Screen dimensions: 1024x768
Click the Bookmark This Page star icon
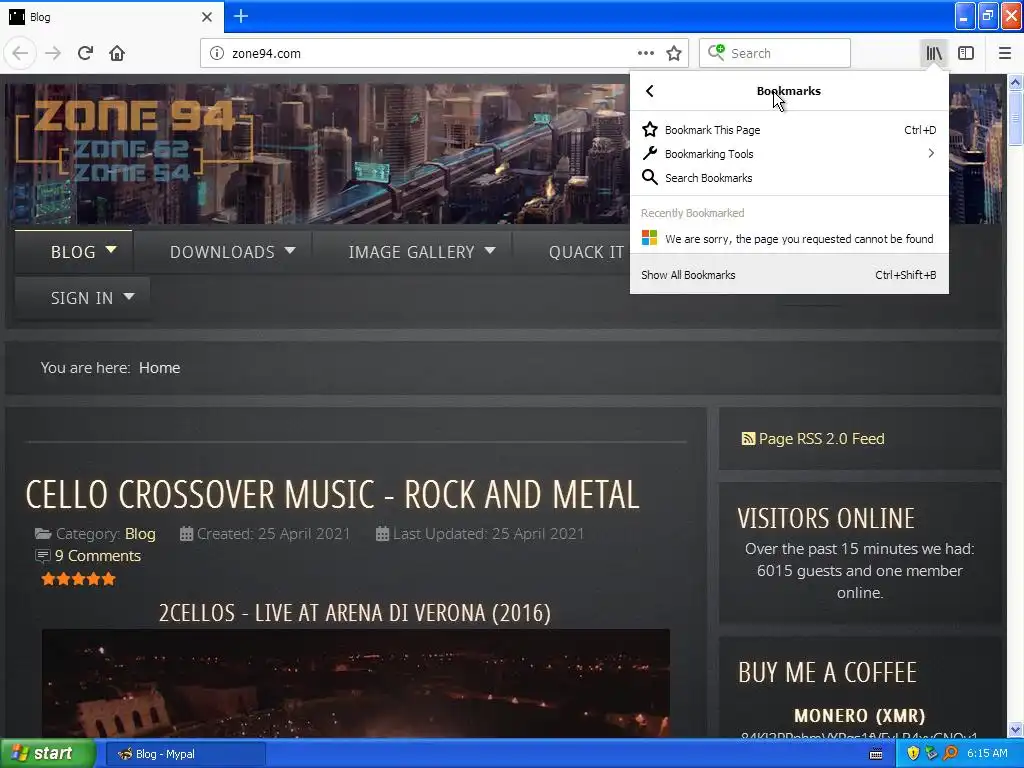[650, 130]
